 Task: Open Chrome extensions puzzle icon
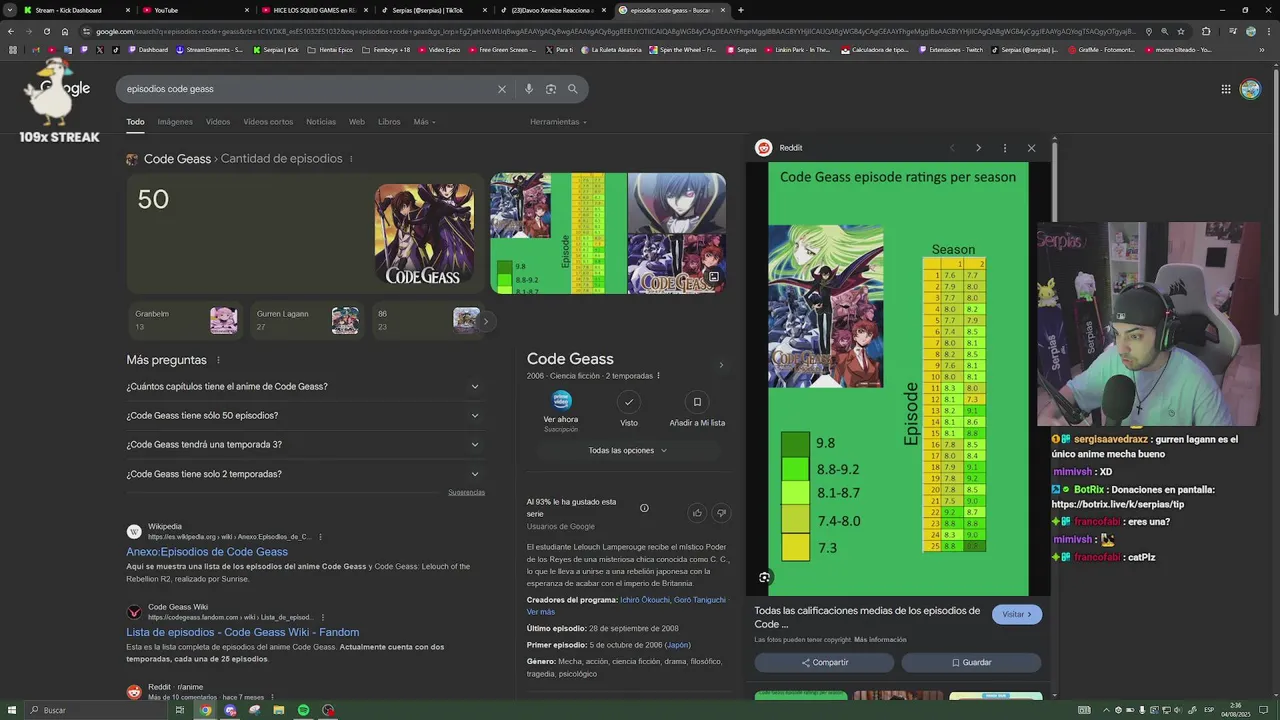coord(1206,31)
